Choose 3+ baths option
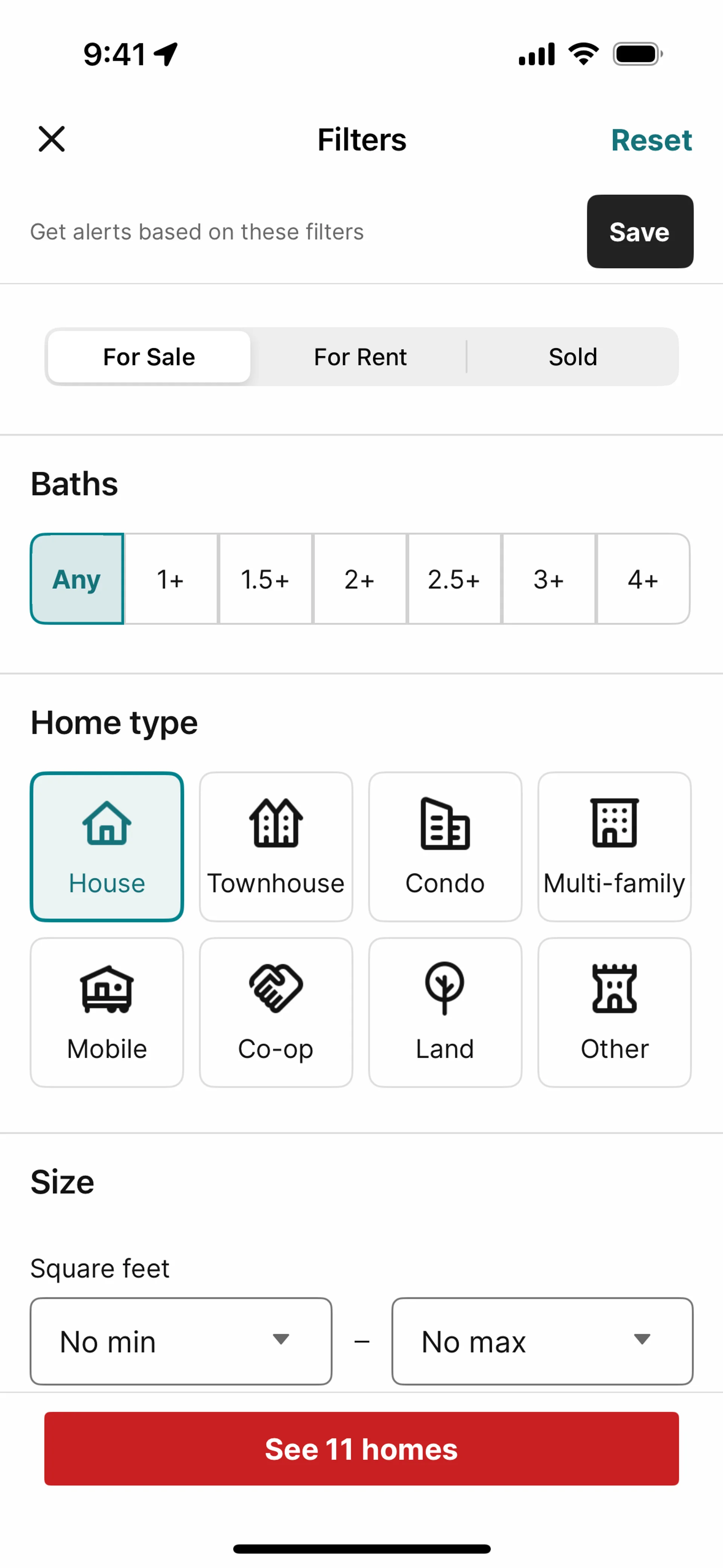This screenshot has width=723, height=1568. [548, 579]
